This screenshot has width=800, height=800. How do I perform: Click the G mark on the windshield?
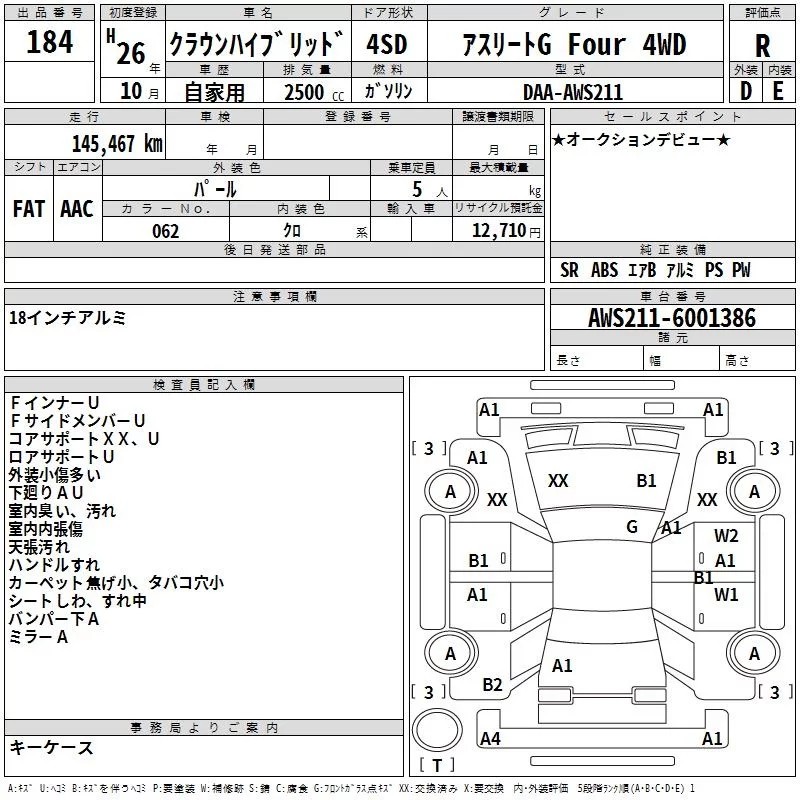click(x=632, y=526)
